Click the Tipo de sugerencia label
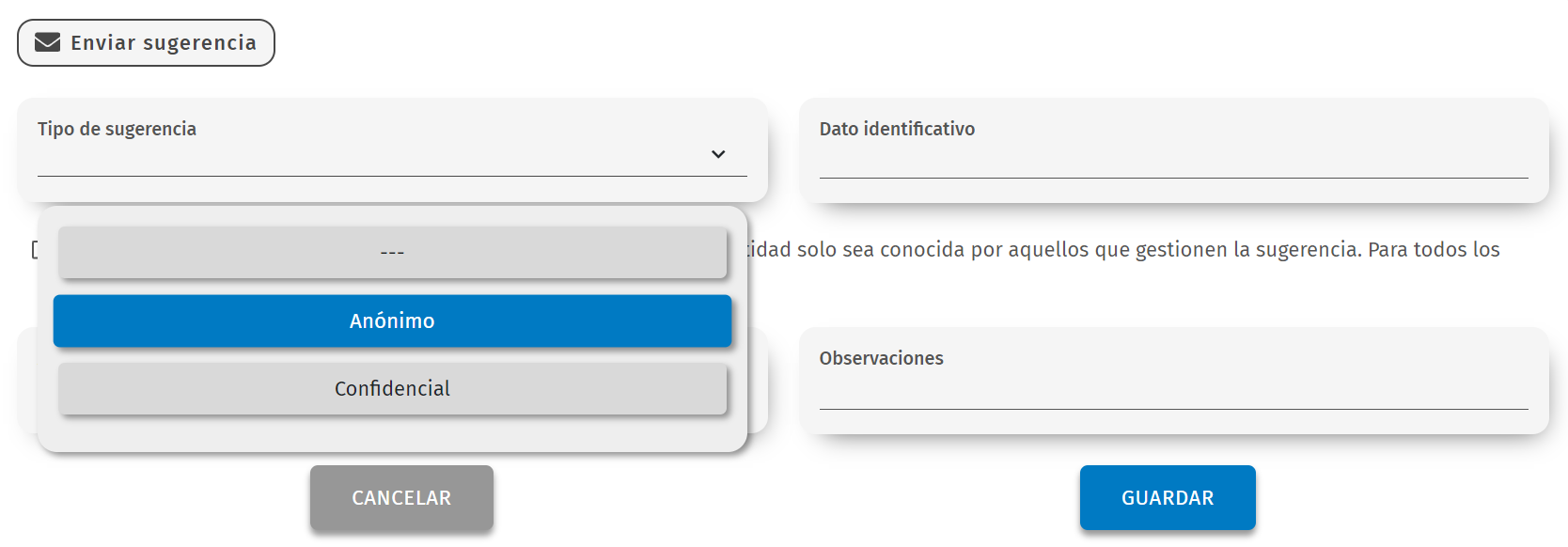This screenshot has height=547, width=1568. (x=117, y=129)
